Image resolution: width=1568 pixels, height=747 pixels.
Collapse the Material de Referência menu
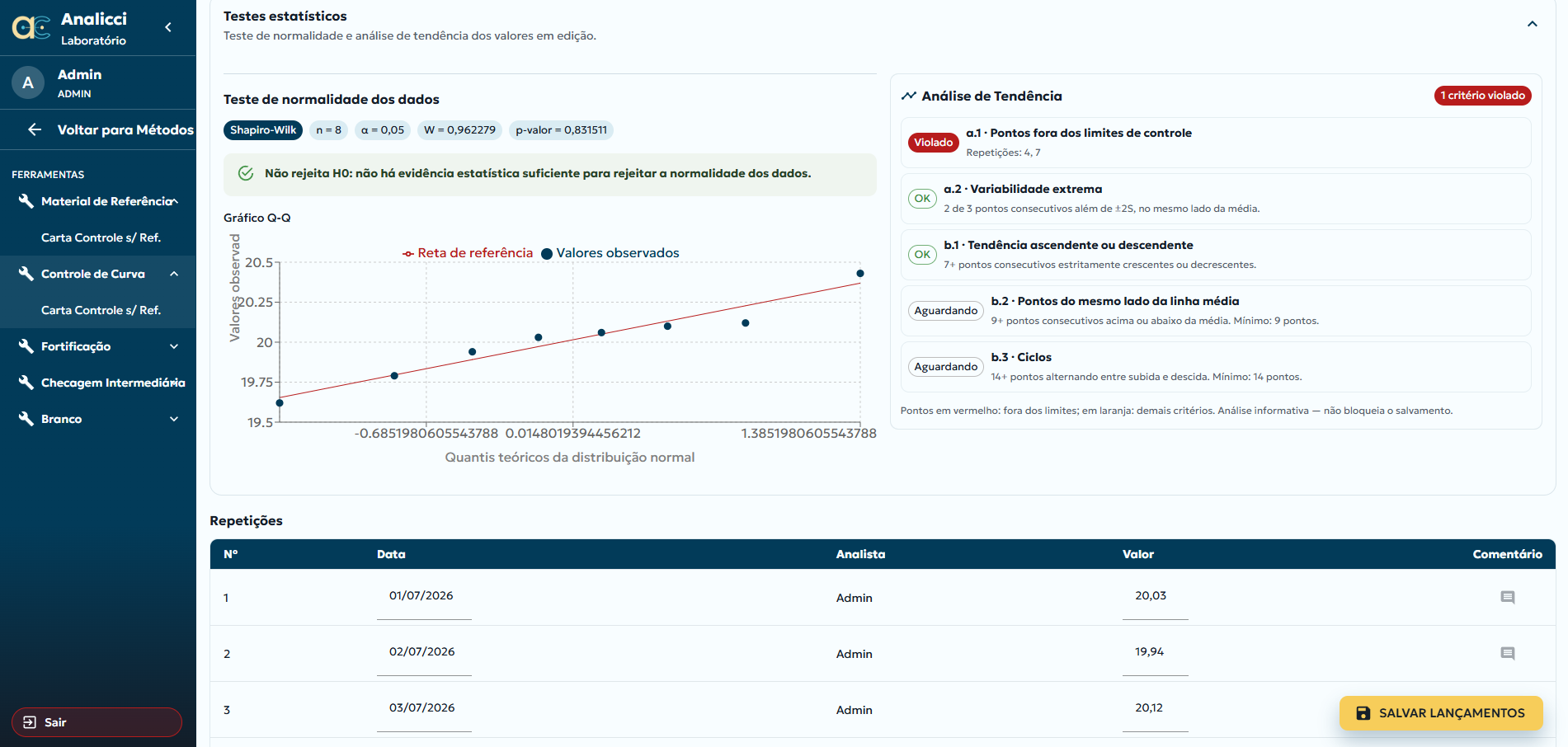click(174, 201)
